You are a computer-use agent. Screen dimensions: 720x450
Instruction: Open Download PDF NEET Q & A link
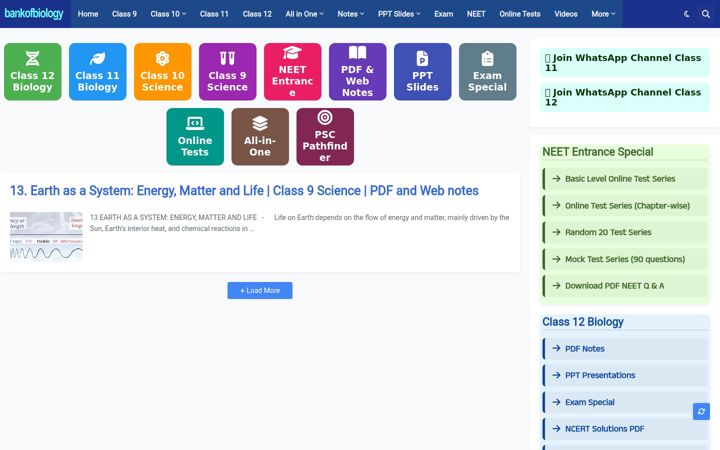point(624,286)
